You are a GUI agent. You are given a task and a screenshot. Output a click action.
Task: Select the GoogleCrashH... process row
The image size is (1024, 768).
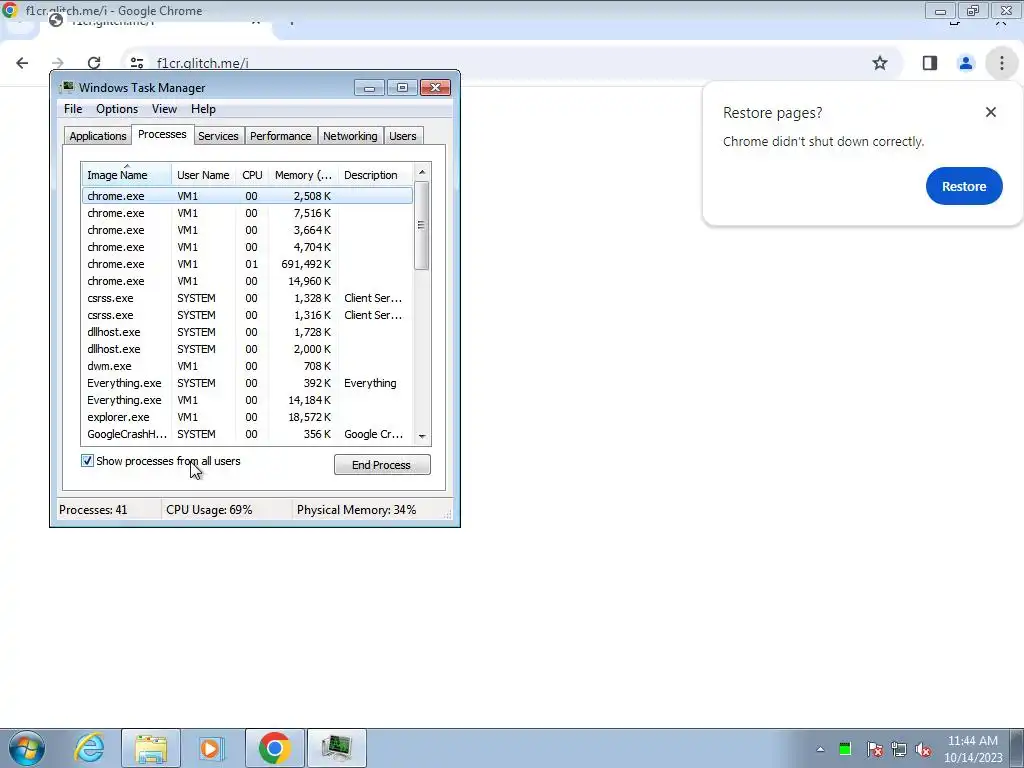[x=247, y=434]
